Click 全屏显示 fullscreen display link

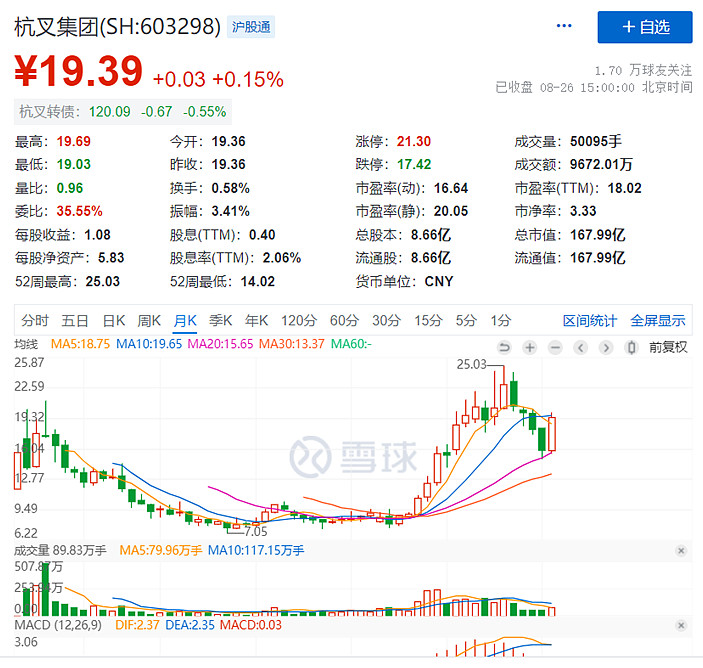tap(658, 321)
